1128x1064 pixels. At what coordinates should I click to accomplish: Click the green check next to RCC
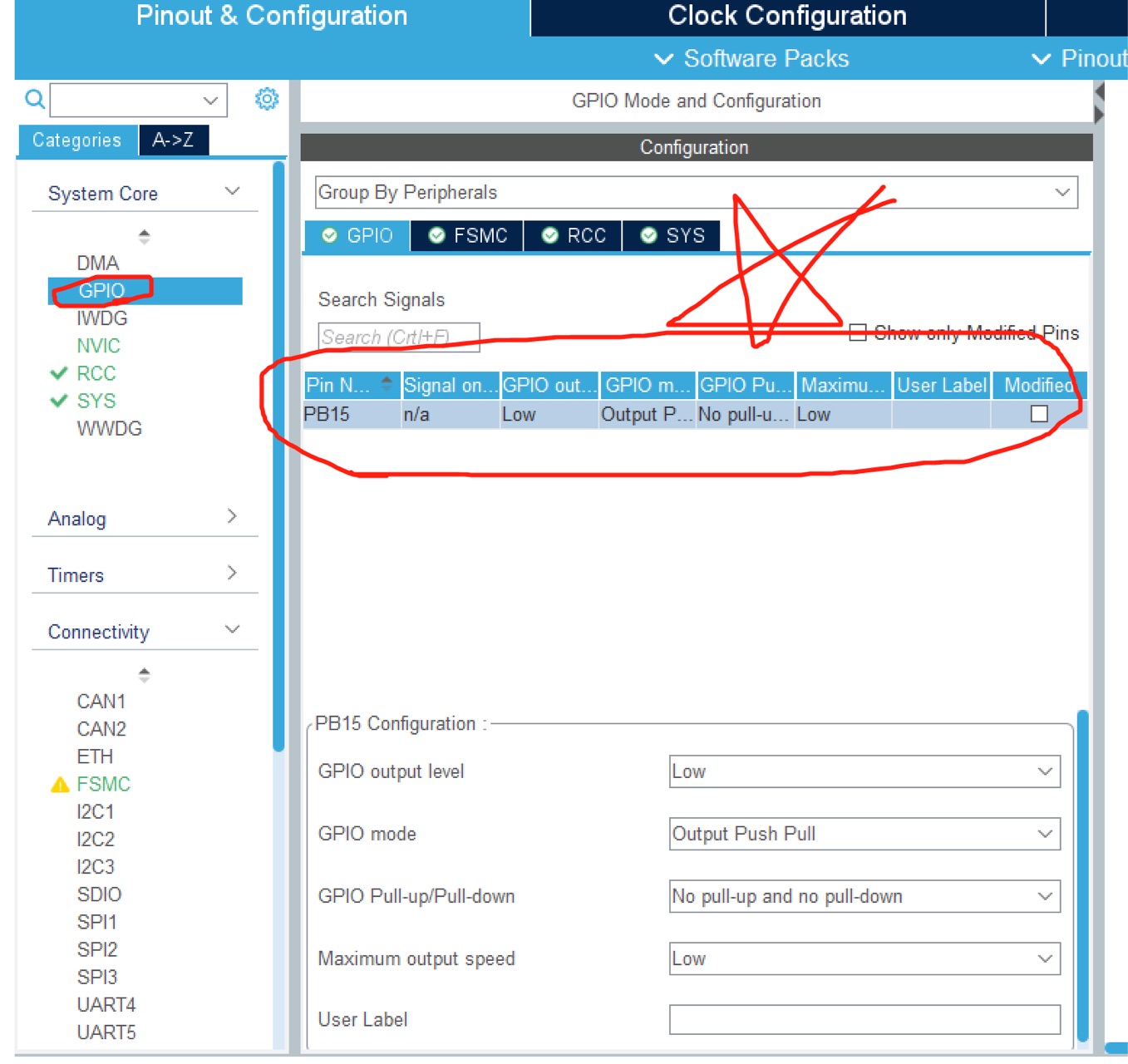click(59, 373)
